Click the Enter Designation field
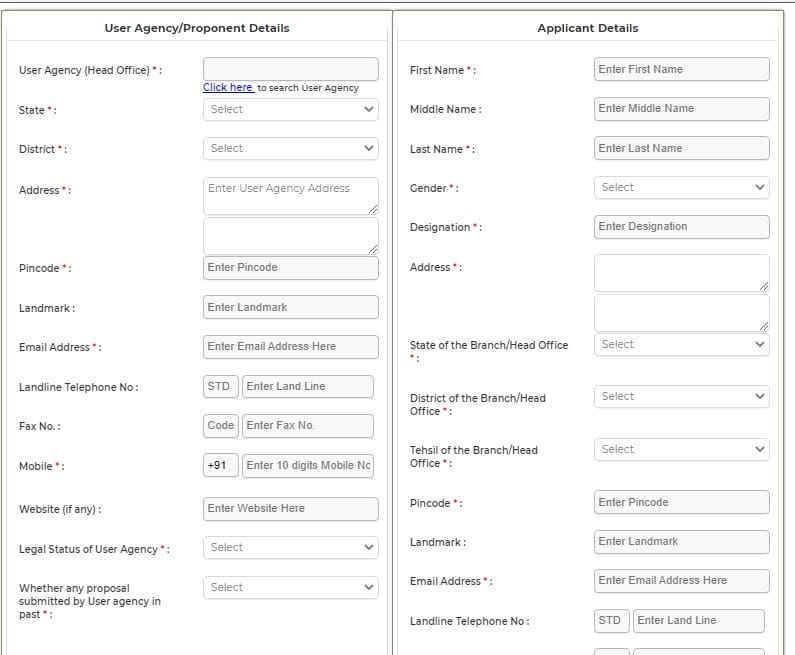Viewport: 795px width, 655px height. coord(681,226)
